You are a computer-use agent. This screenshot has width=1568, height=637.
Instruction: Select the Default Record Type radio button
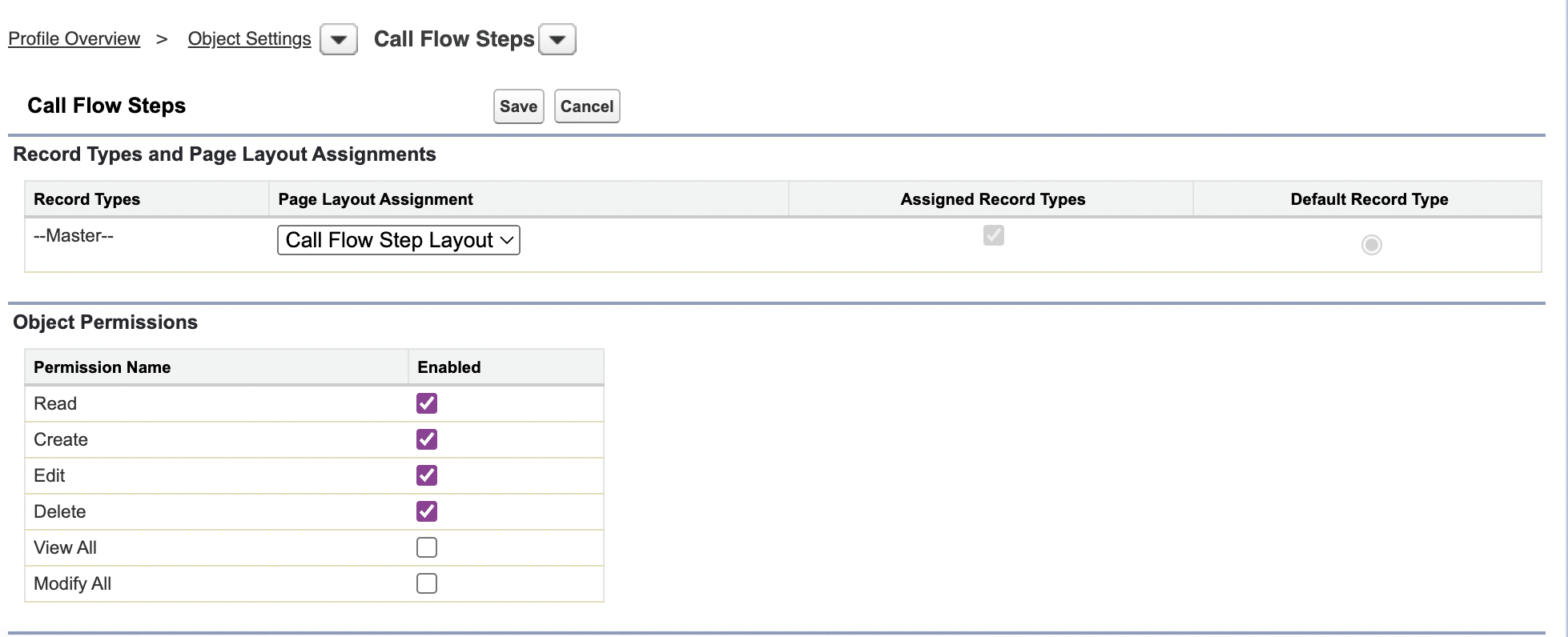[1371, 245]
